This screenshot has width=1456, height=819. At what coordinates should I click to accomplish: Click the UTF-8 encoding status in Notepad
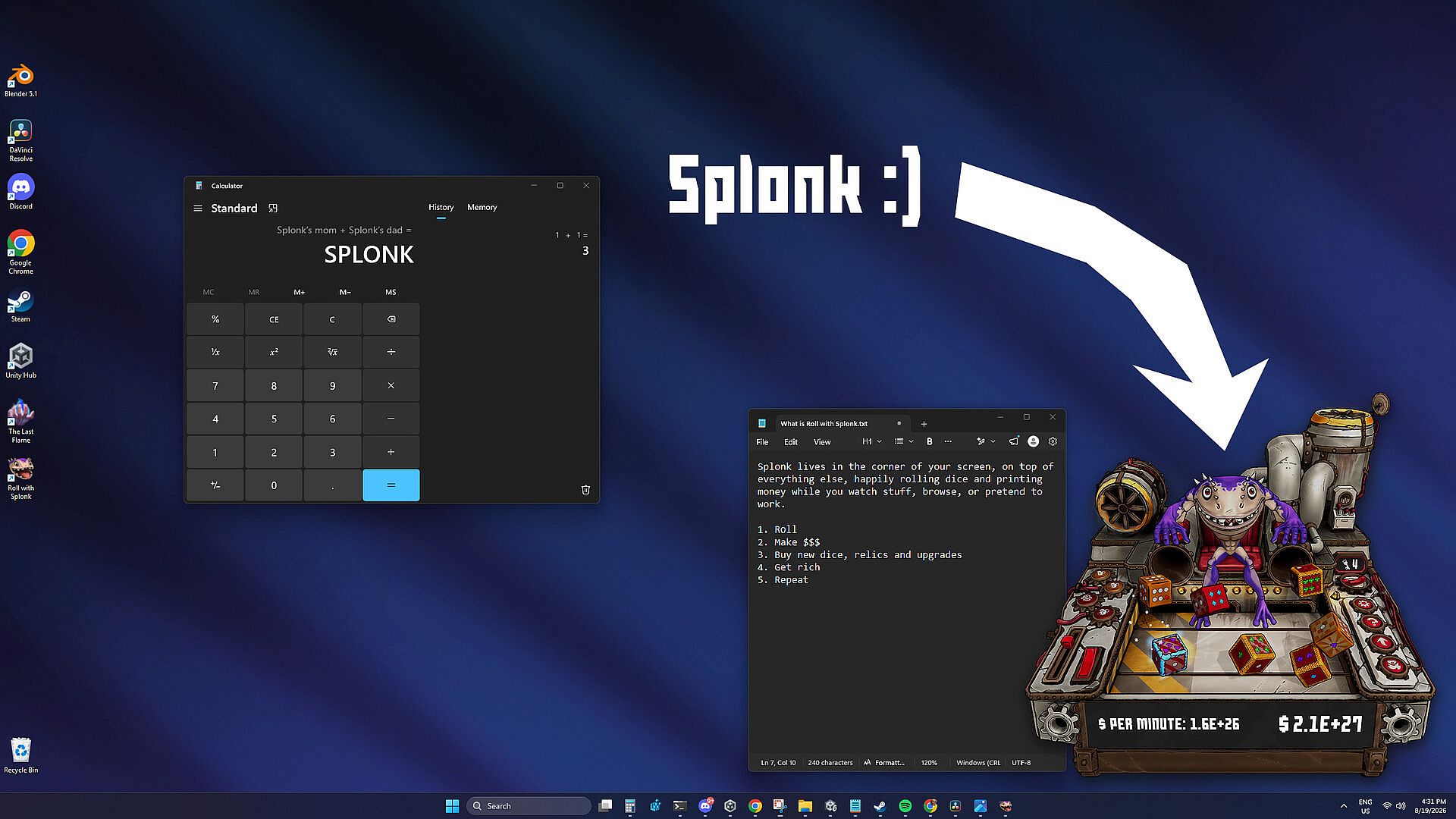pos(1021,763)
